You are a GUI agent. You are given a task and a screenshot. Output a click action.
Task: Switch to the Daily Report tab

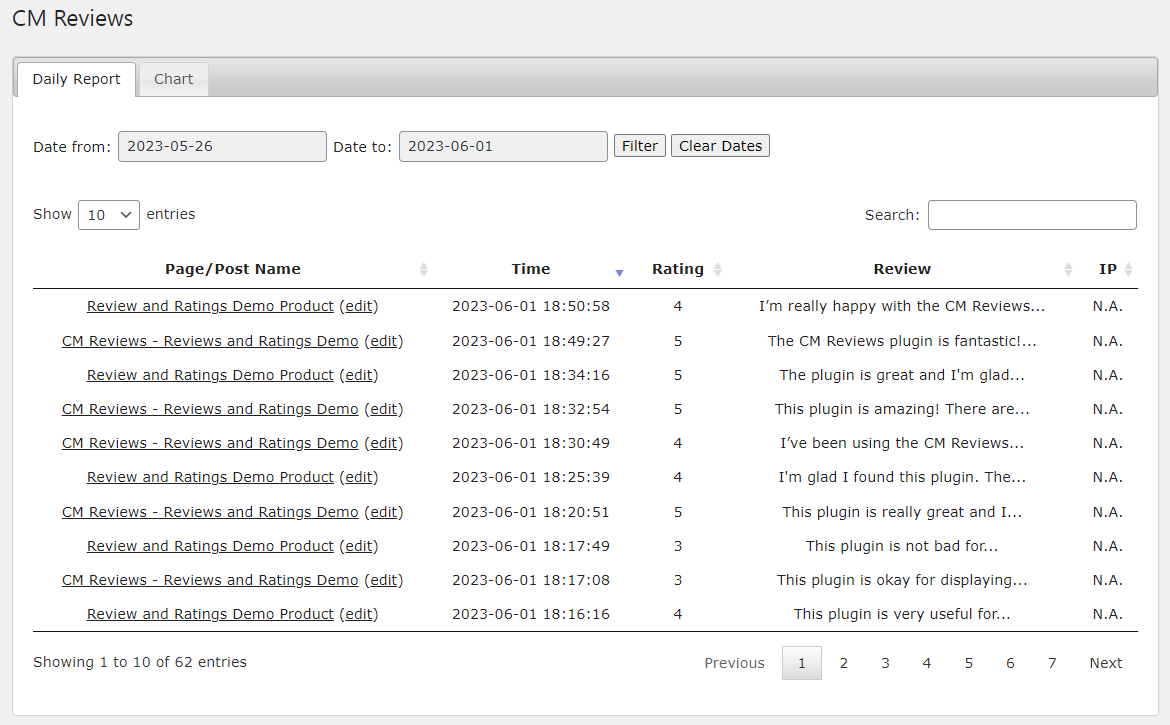(x=76, y=79)
